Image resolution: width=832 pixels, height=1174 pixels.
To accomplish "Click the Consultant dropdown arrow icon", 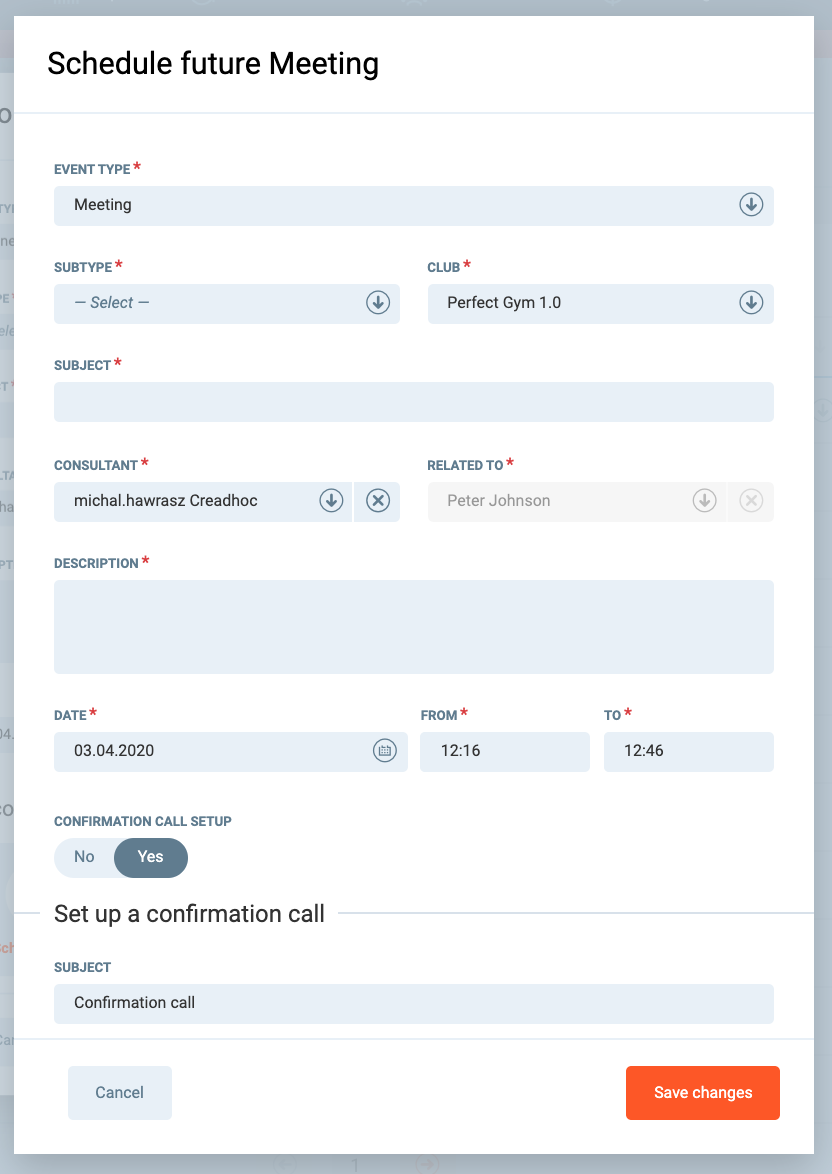I will coord(331,501).
